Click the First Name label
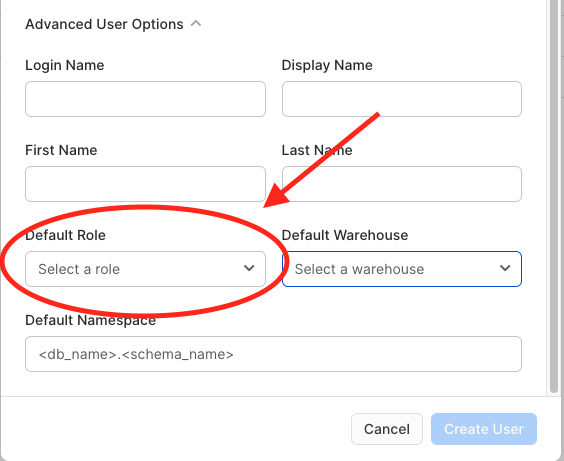The height and width of the screenshot is (461, 564). 61,150
